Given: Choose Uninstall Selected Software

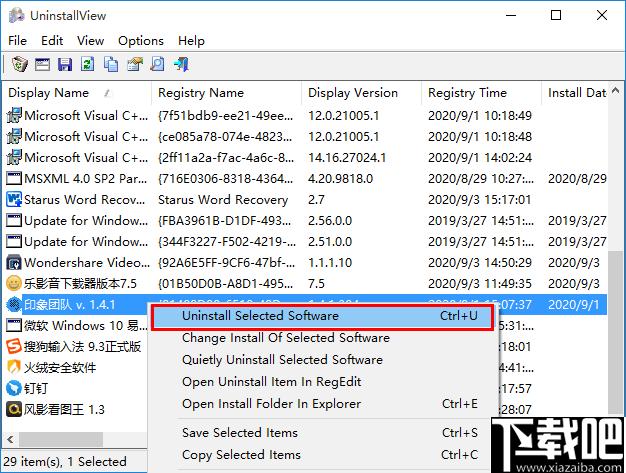Looking at the screenshot, I should (260, 316).
